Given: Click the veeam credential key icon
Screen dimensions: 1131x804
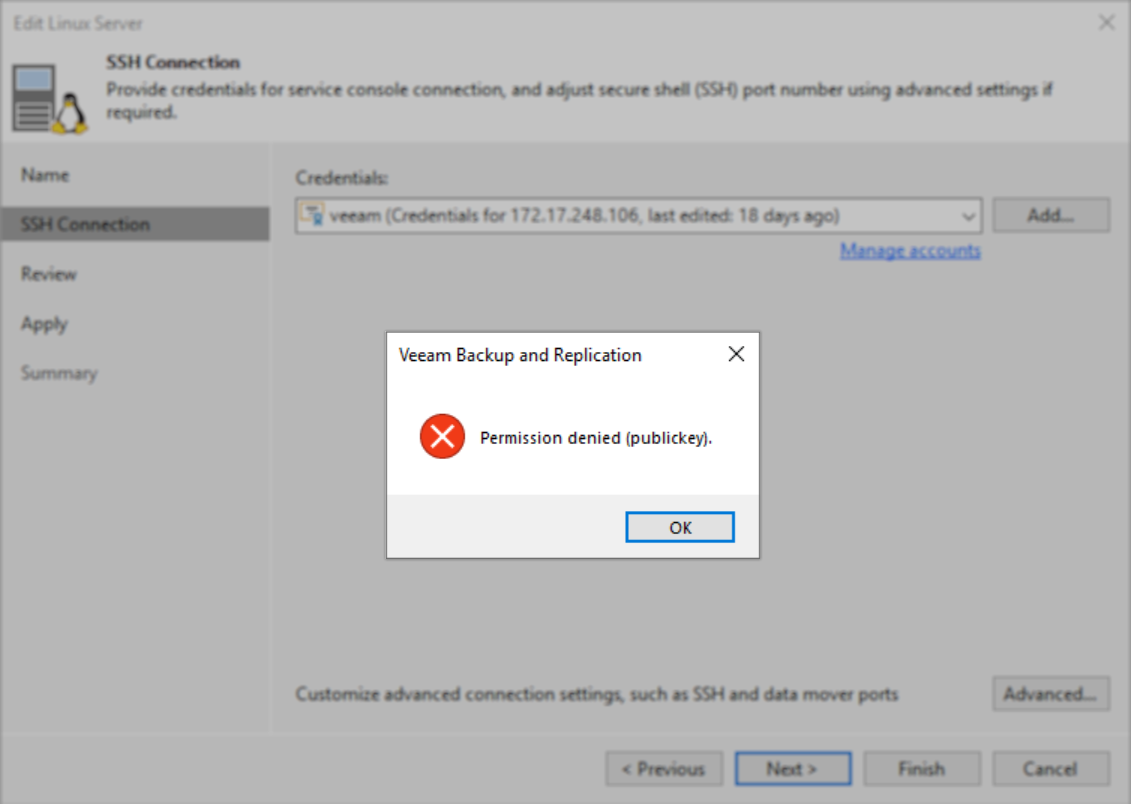Looking at the screenshot, I should 313,215.
